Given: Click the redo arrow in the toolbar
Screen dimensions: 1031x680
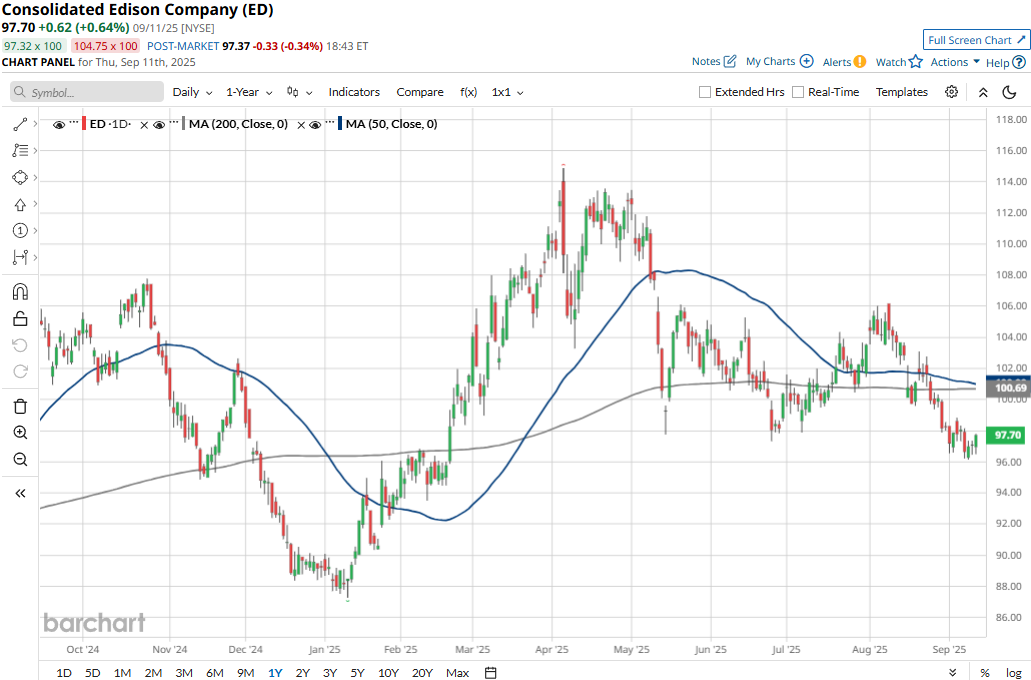Looking at the screenshot, I should (x=20, y=372).
